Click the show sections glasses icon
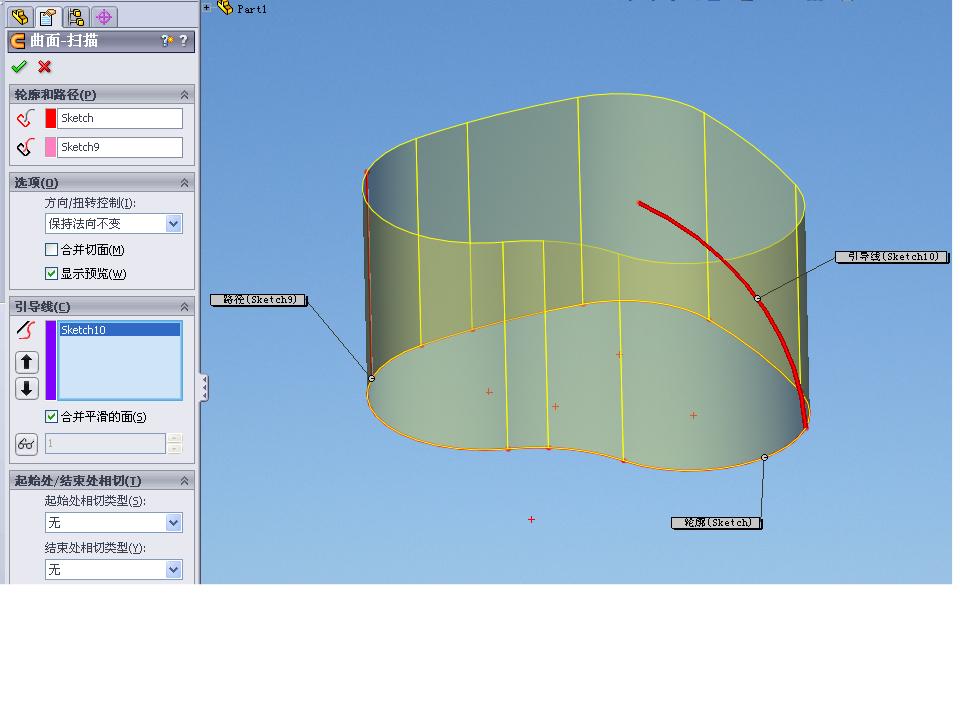This screenshot has height=720, width=960. (x=26, y=444)
